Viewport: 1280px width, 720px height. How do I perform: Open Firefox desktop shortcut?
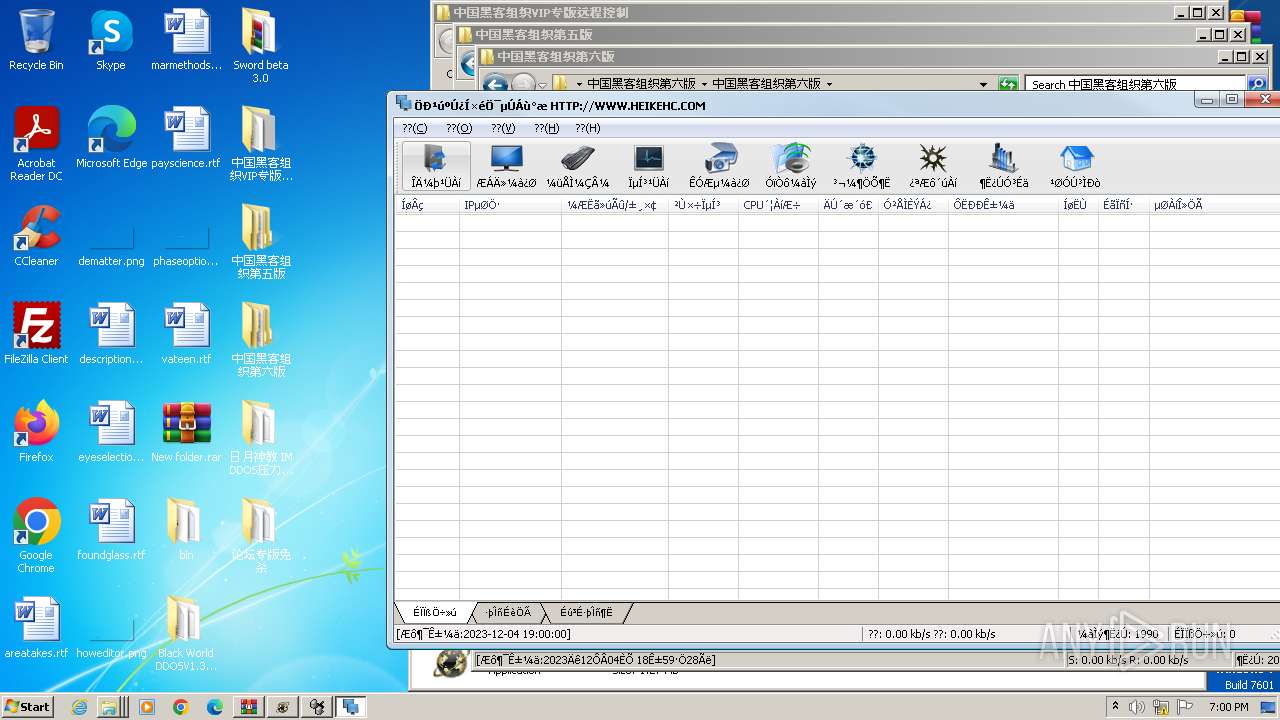(x=36, y=433)
